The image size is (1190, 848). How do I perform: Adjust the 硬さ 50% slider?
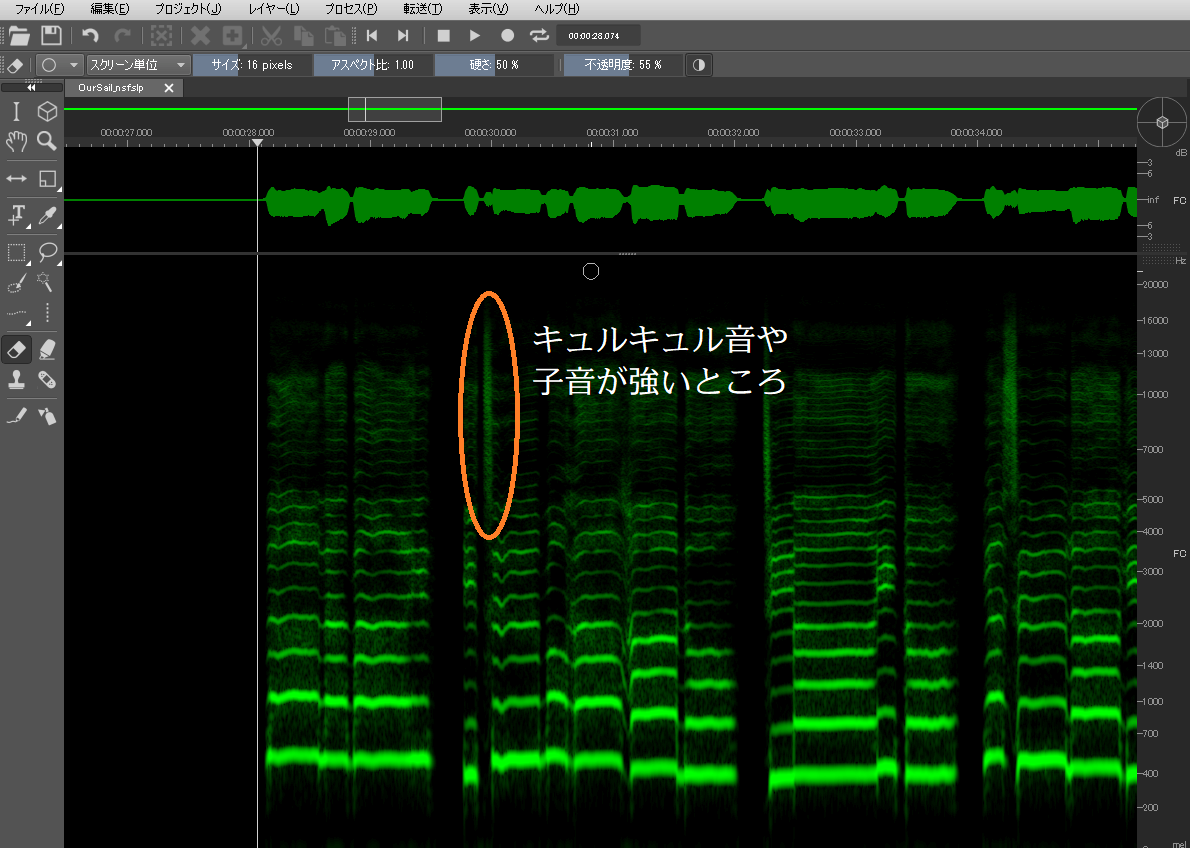[x=494, y=65]
